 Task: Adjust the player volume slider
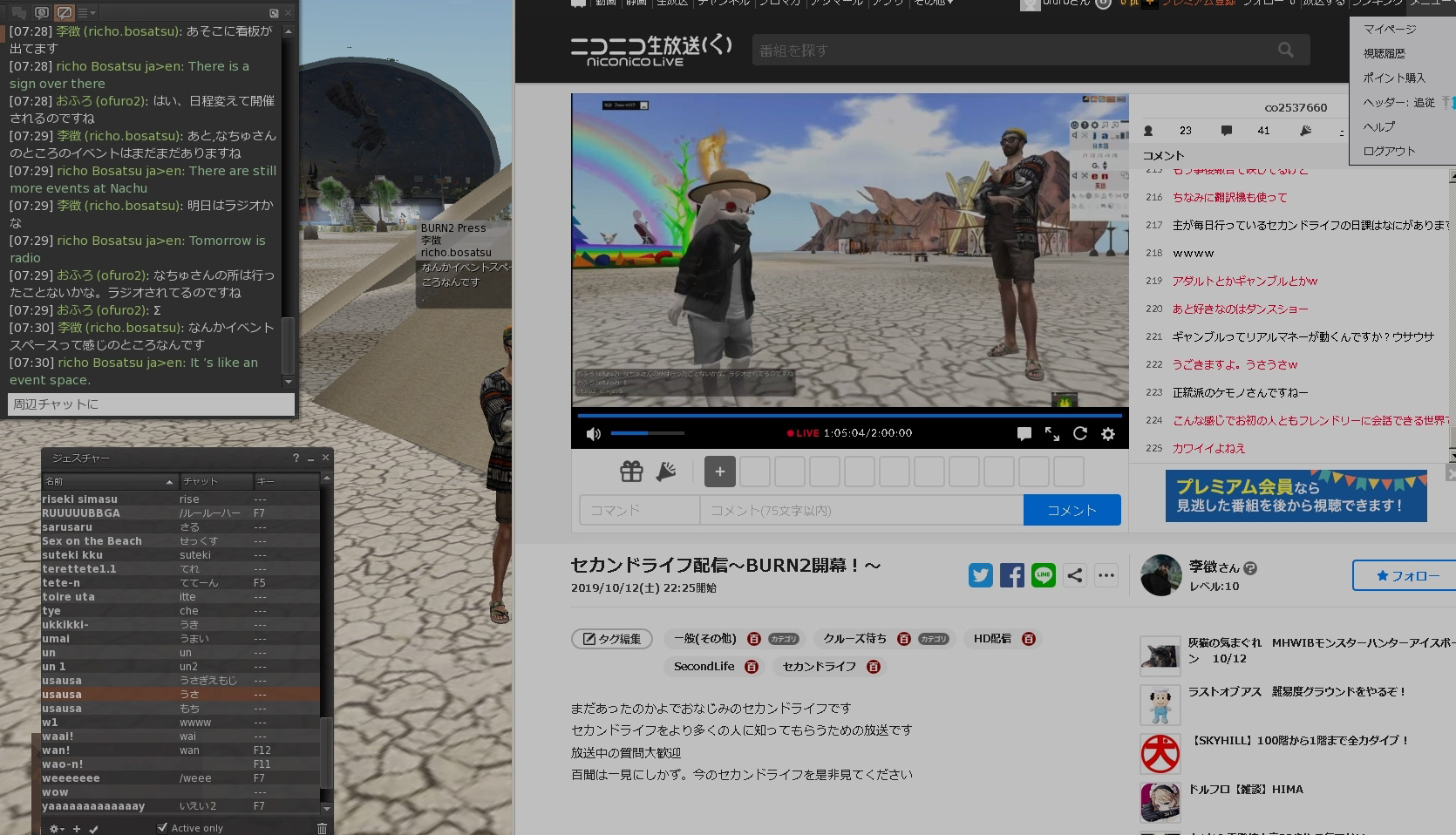(647, 433)
